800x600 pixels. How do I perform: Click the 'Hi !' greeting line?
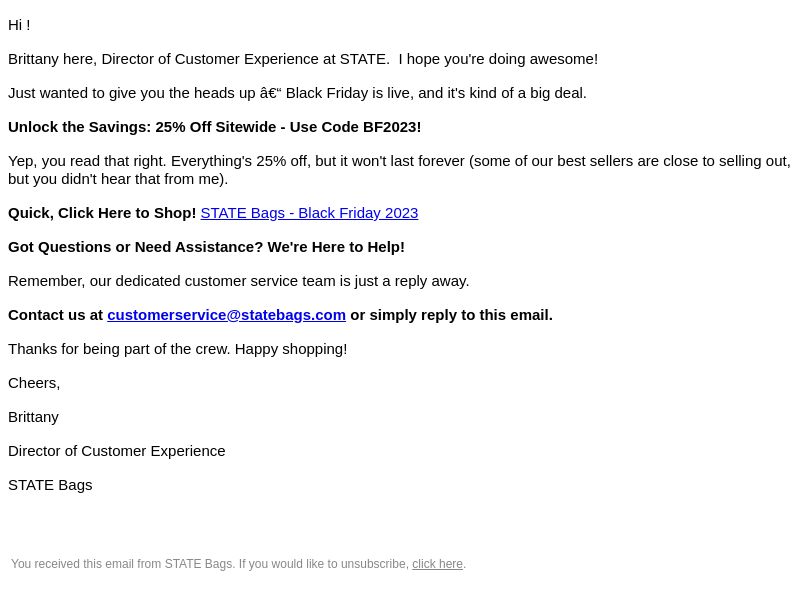[x=19, y=25]
